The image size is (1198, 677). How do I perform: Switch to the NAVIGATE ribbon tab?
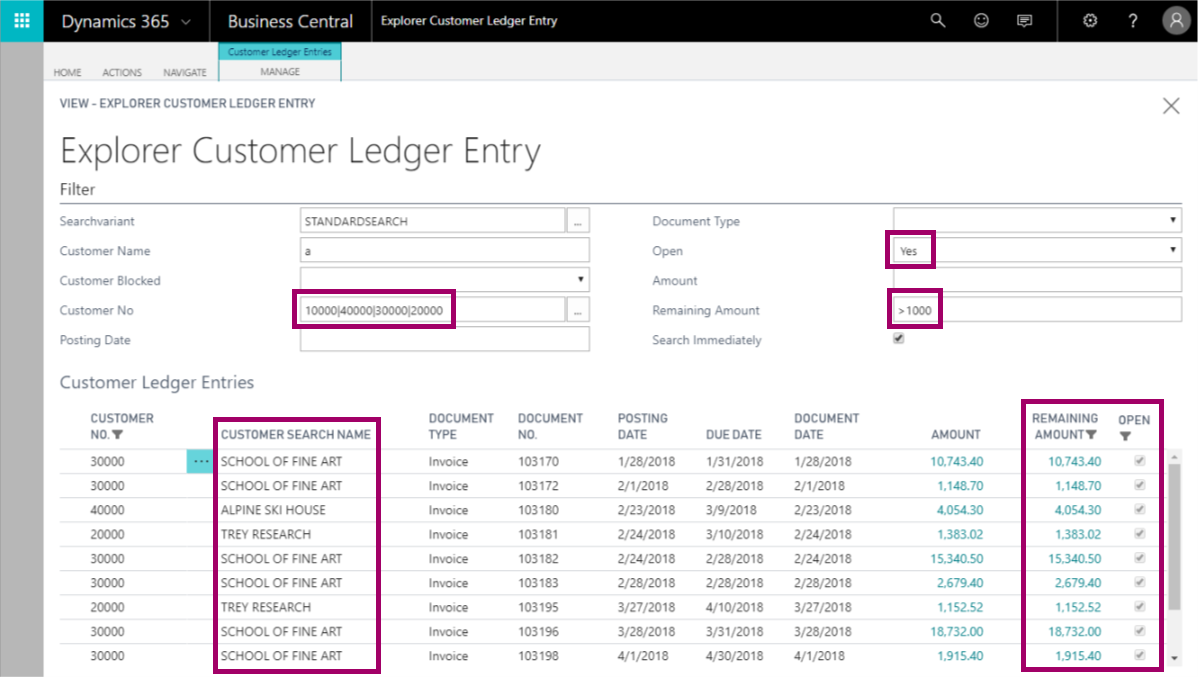(185, 73)
